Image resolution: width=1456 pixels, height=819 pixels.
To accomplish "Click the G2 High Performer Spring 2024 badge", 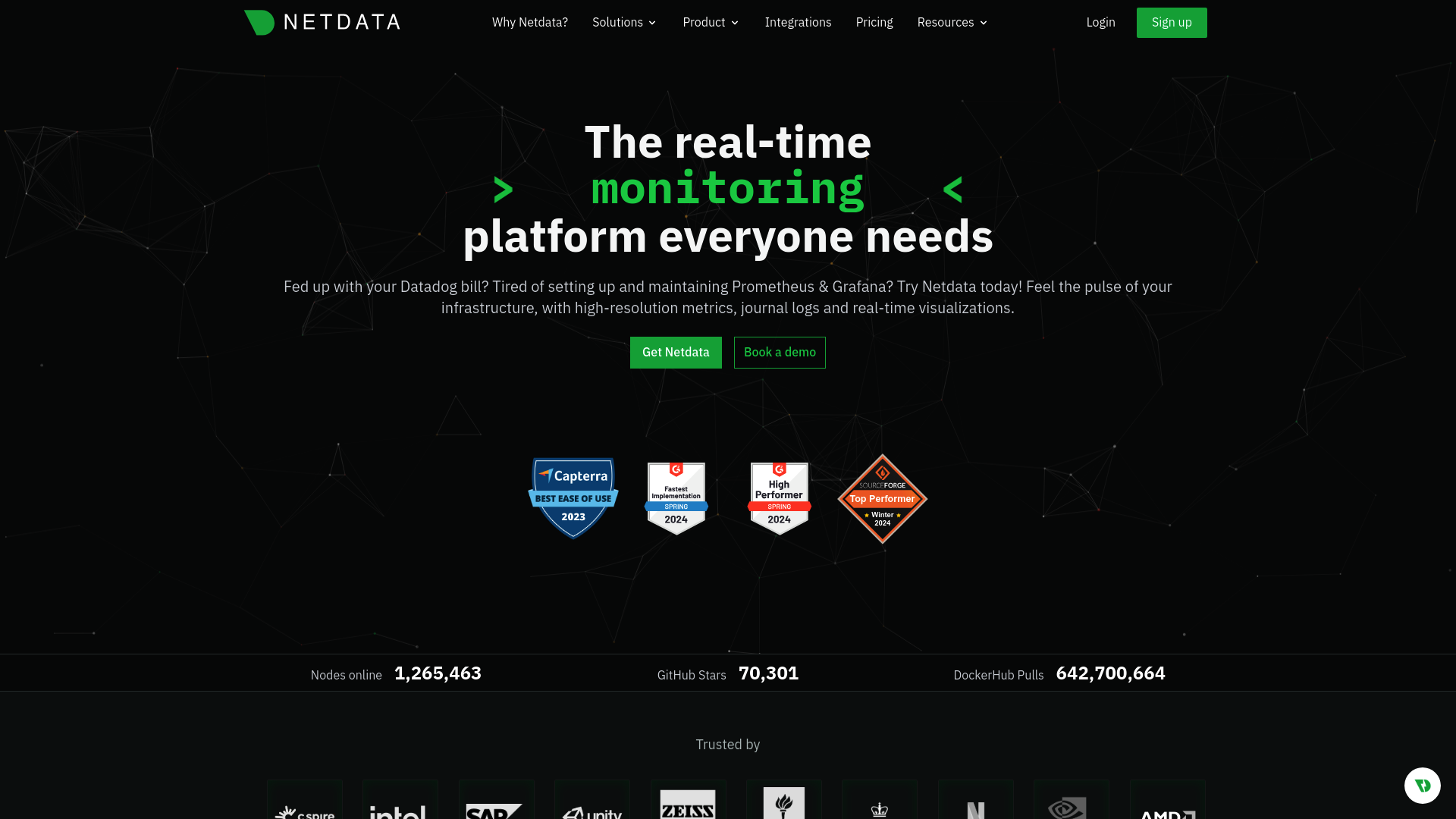I will tap(779, 497).
